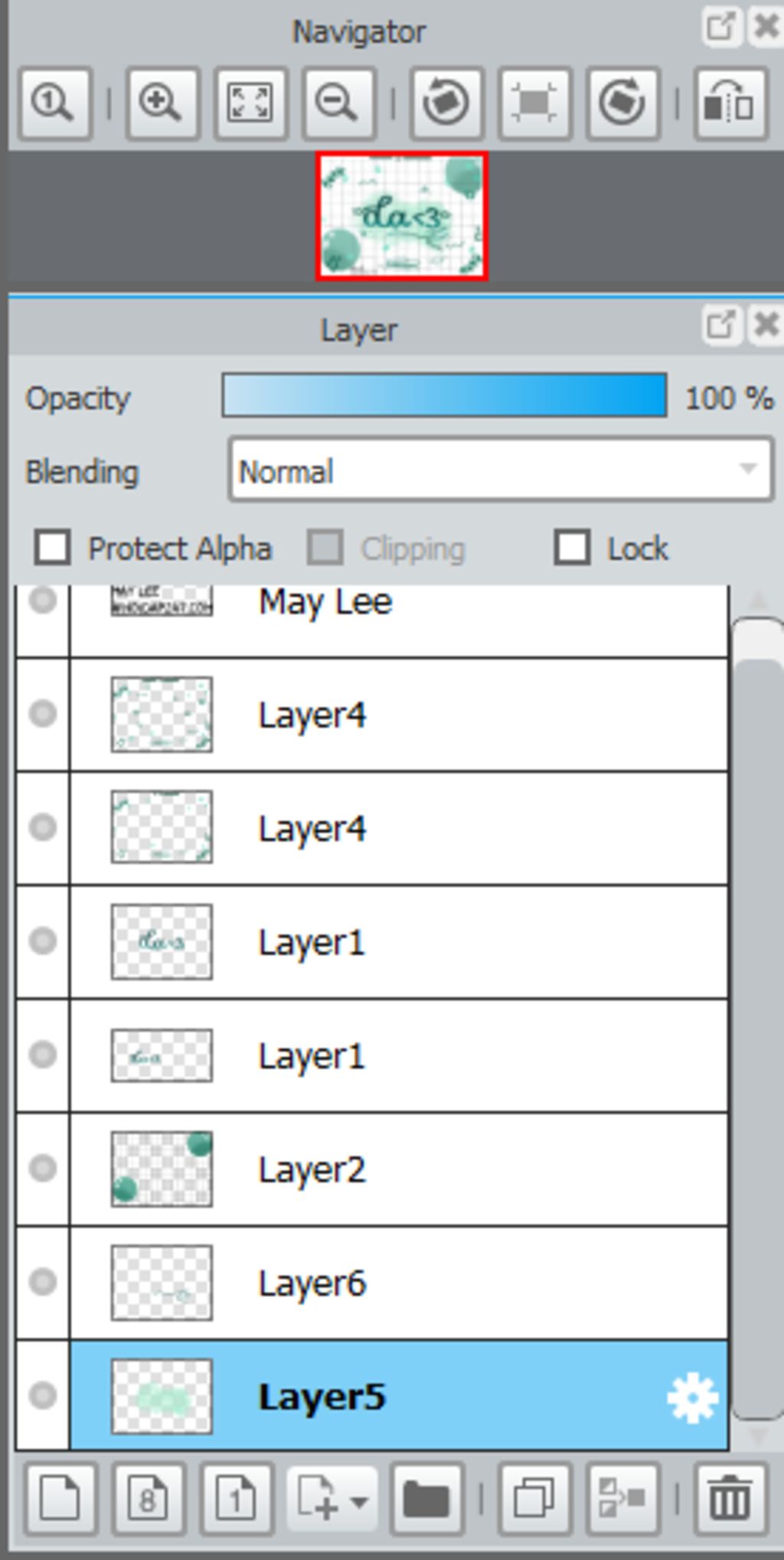Fit canvas to window in Navigator
This screenshot has height=1560, width=784.
[x=250, y=103]
